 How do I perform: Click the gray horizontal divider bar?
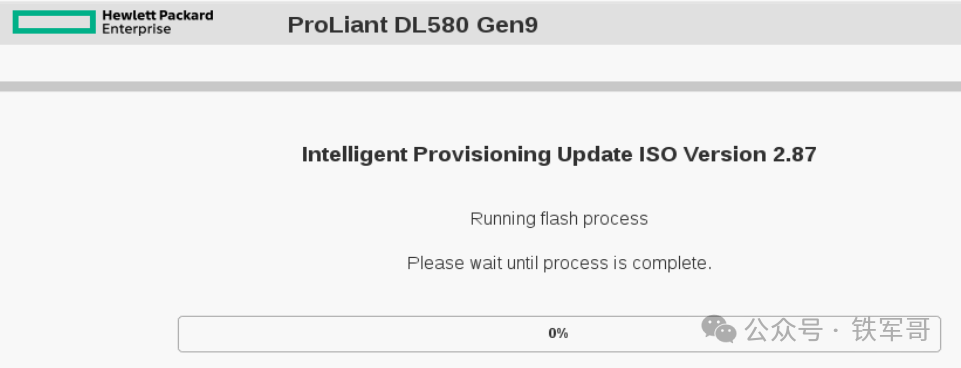click(480, 86)
